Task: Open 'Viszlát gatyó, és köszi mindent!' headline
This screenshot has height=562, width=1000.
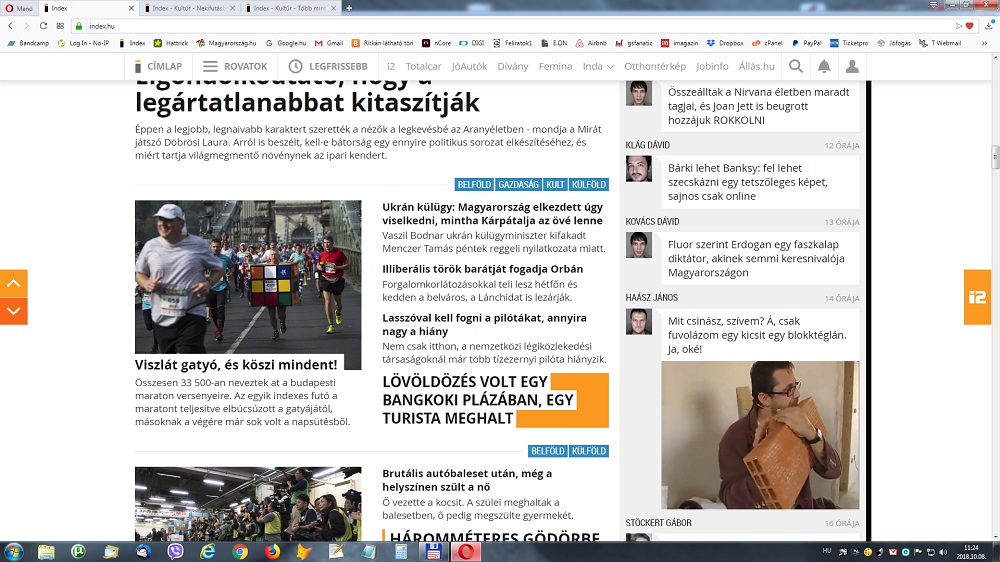Action: point(236,364)
